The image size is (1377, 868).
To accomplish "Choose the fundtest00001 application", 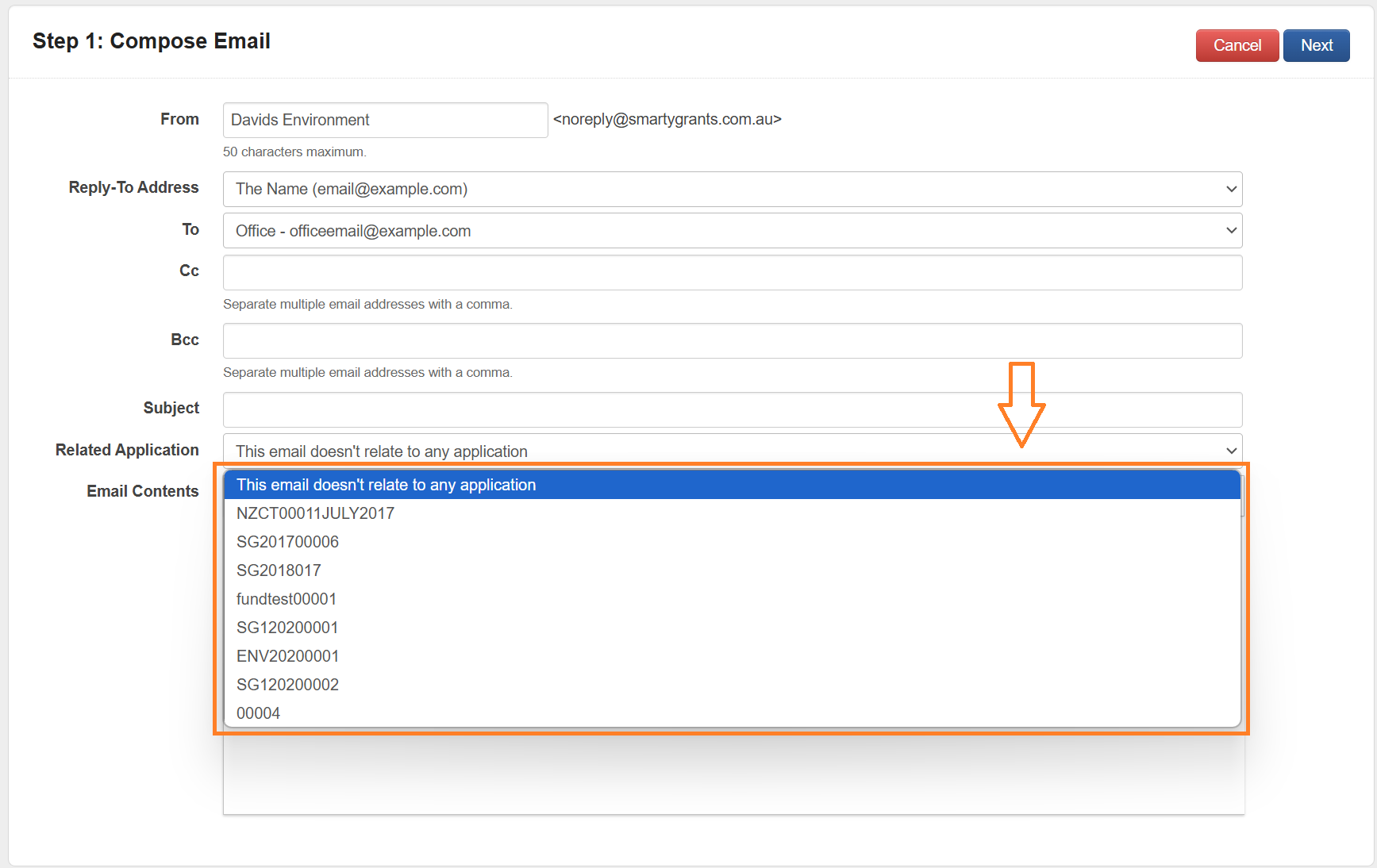I will (x=286, y=599).
